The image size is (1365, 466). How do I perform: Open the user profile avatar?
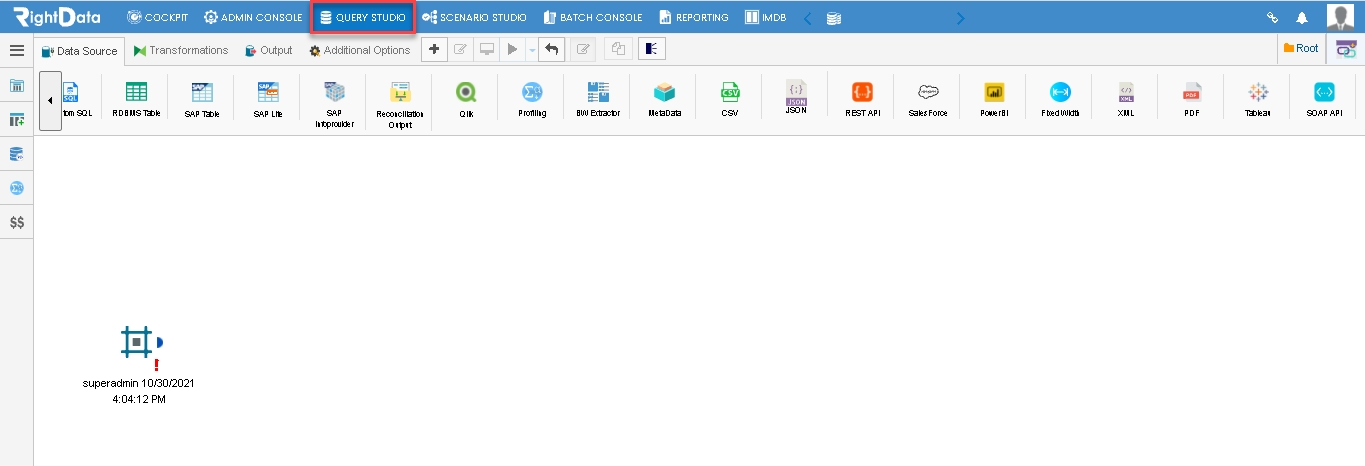(x=1340, y=16)
